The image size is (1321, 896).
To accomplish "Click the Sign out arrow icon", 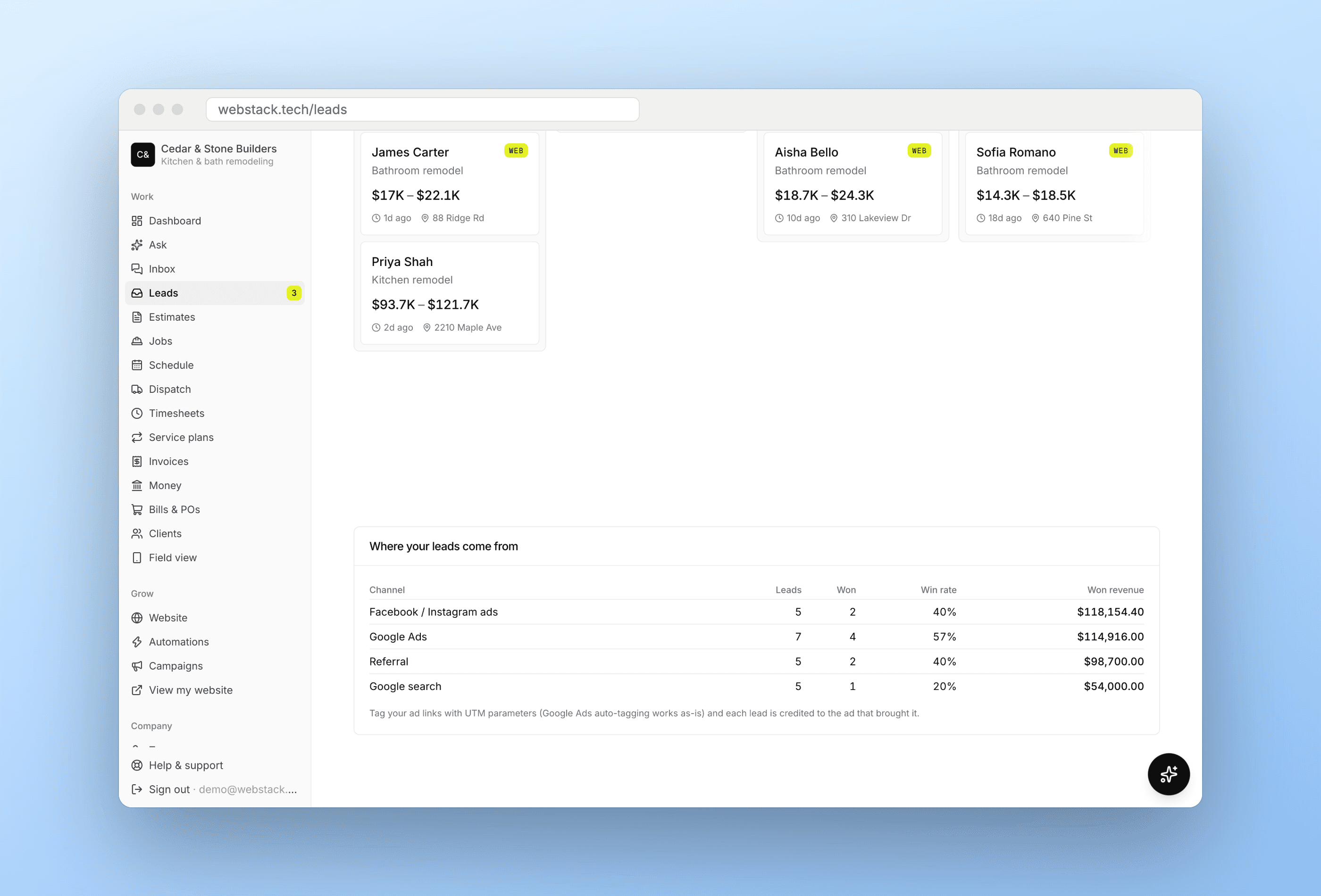I will [x=137, y=789].
